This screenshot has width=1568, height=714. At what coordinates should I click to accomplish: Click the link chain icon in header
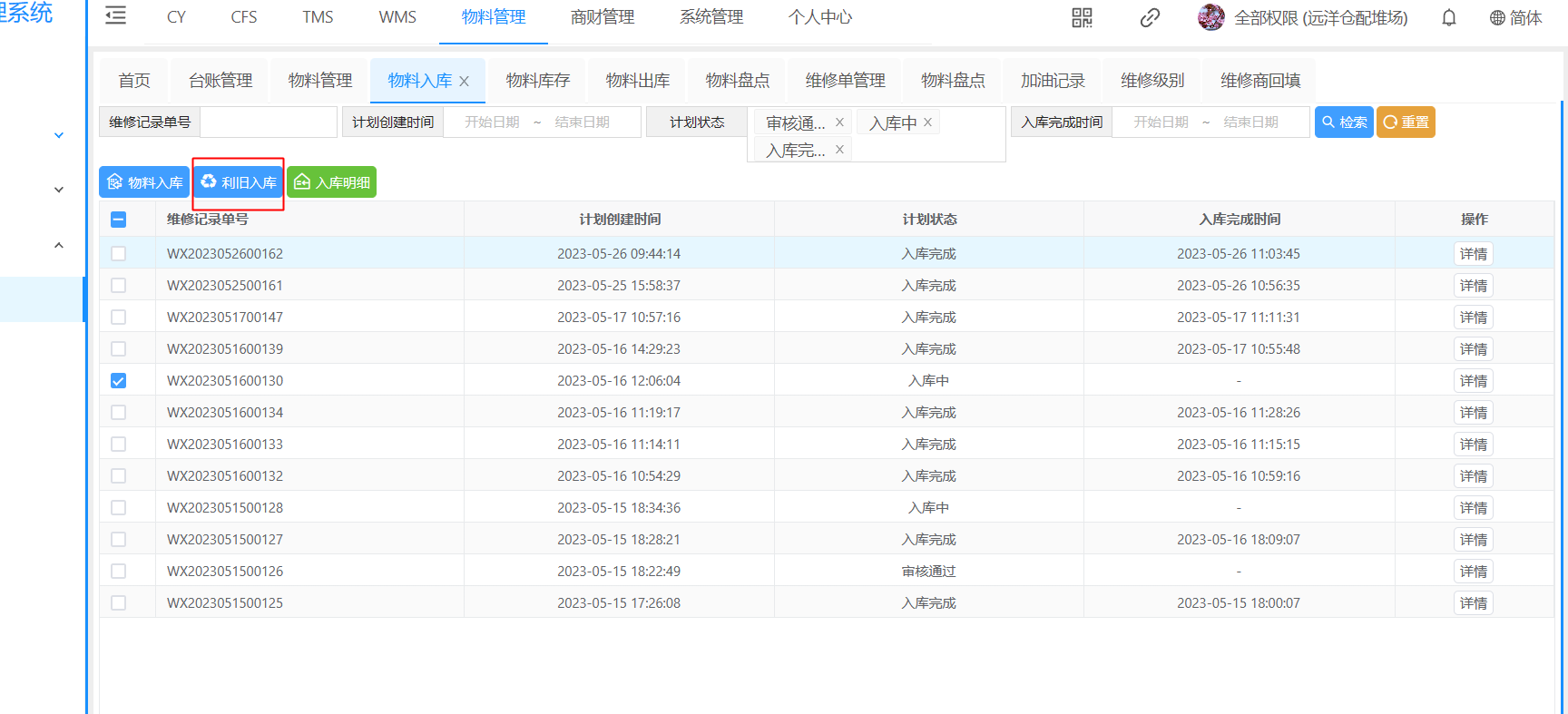pyautogui.click(x=1150, y=17)
